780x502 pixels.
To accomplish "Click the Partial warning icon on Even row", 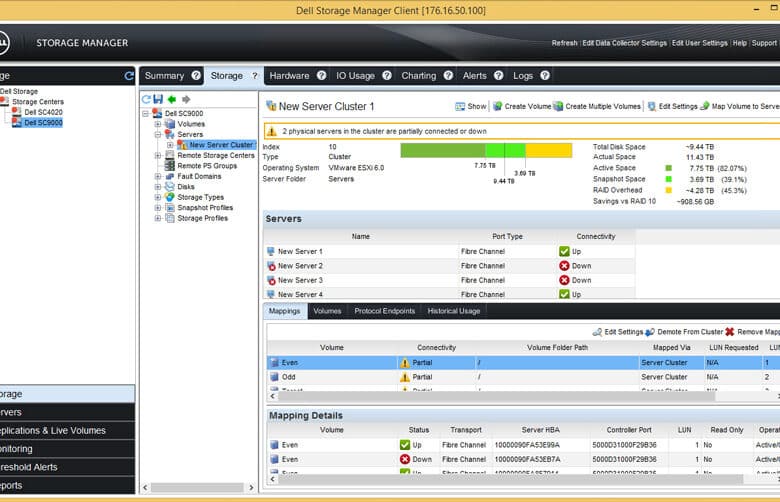I will pyautogui.click(x=405, y=363).
